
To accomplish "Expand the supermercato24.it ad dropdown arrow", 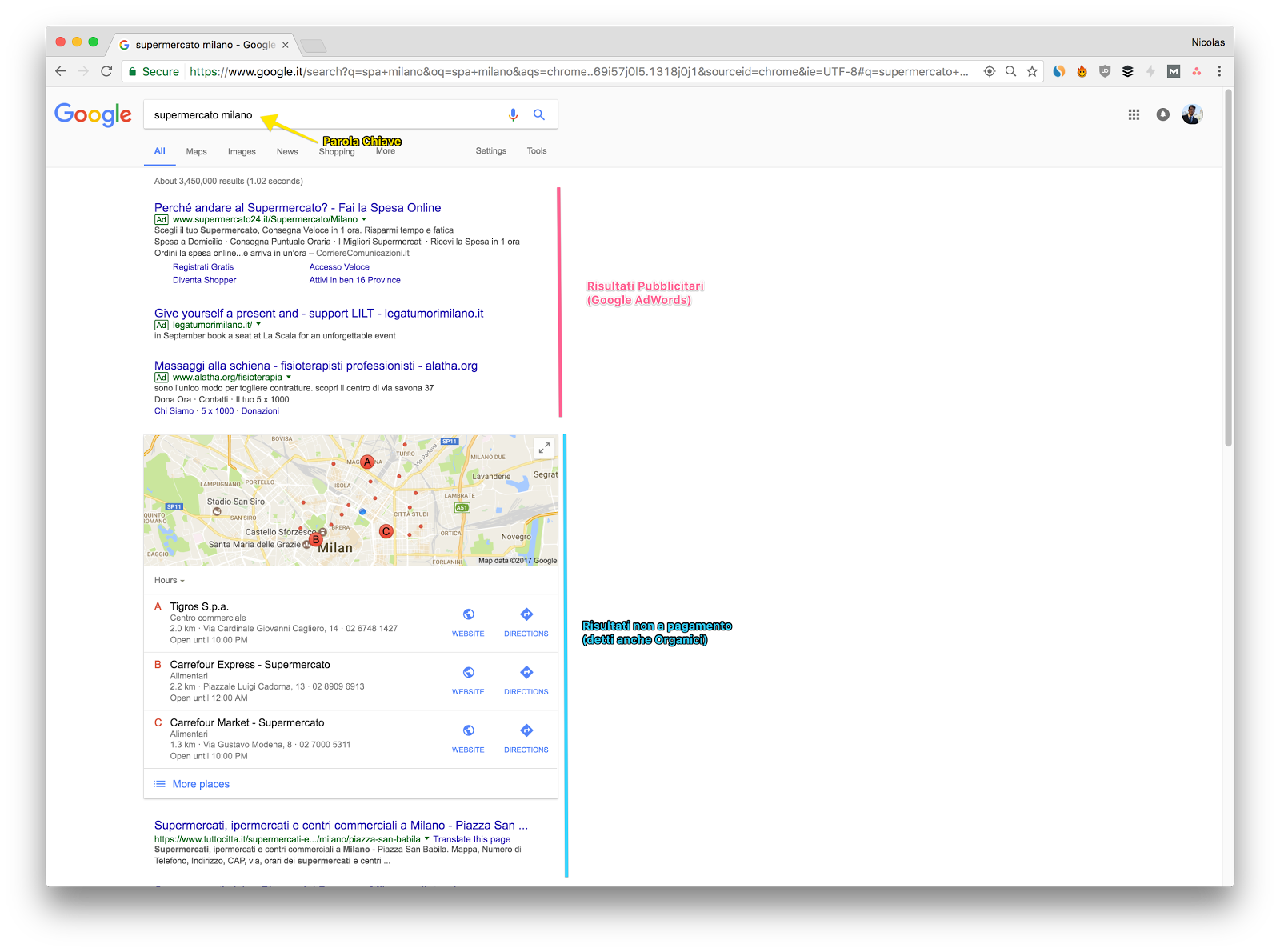I will click(x=364, y=219).
